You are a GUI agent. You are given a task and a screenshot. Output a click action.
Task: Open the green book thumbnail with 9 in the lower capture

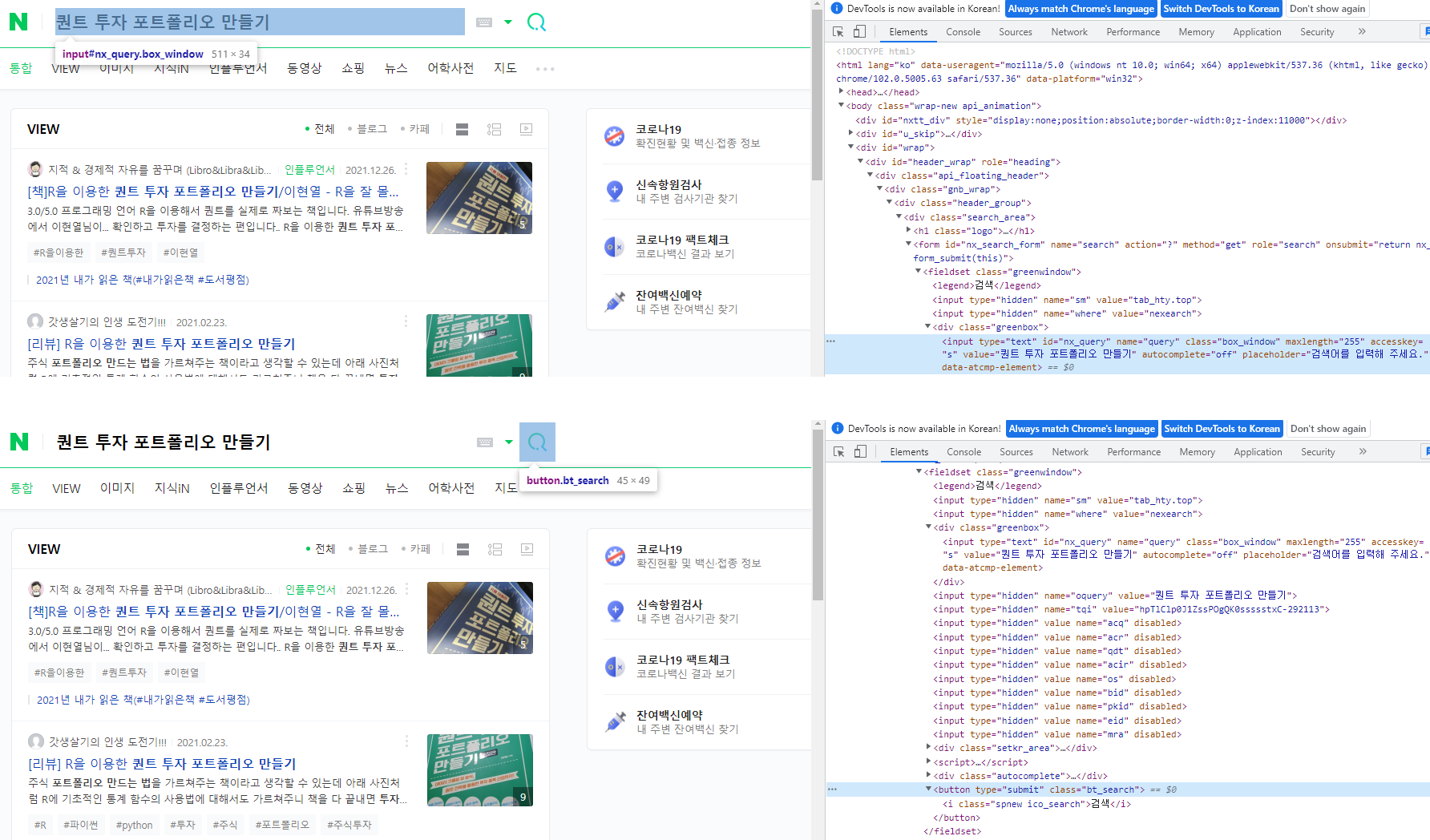[480, 770]
